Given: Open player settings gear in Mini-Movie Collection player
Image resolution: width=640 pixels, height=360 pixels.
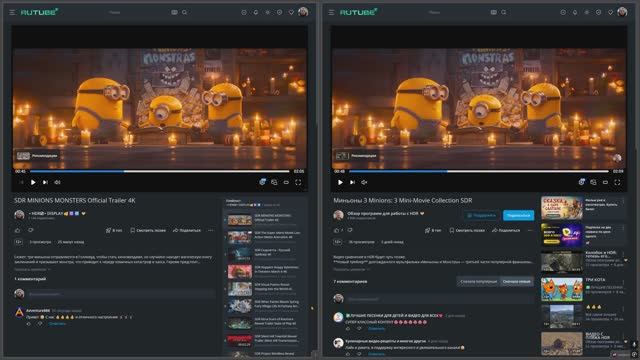Looking at the screenshot, I should [x=582, y=182].
